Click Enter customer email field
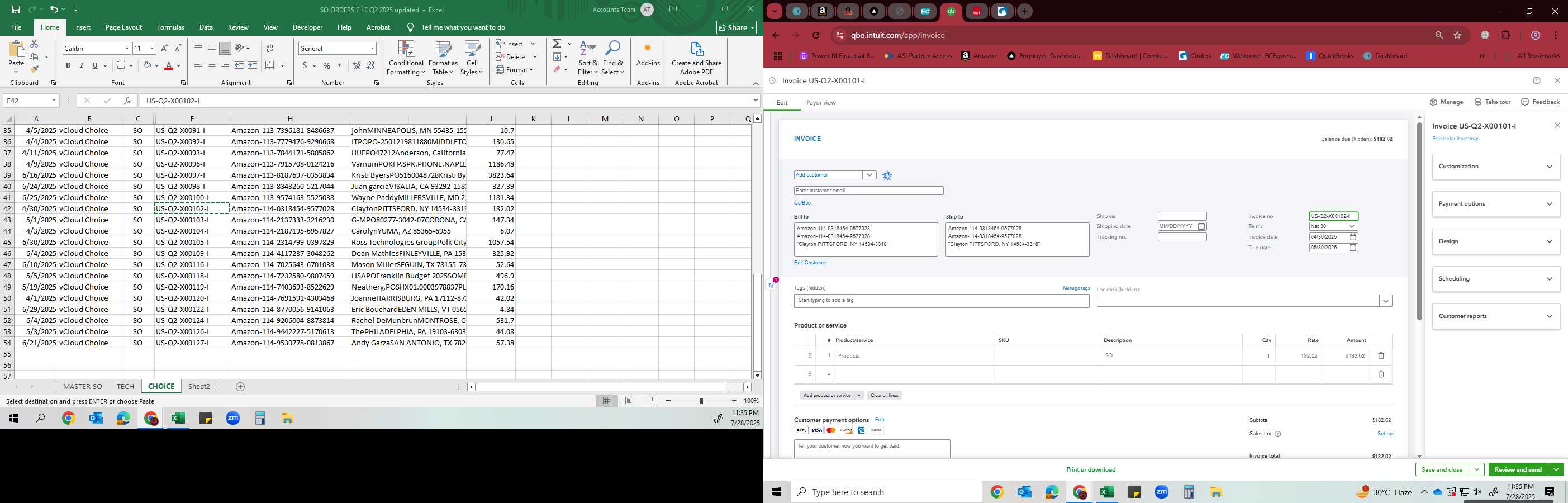This screenshot has width=1568, height=503. click(868, 191)
